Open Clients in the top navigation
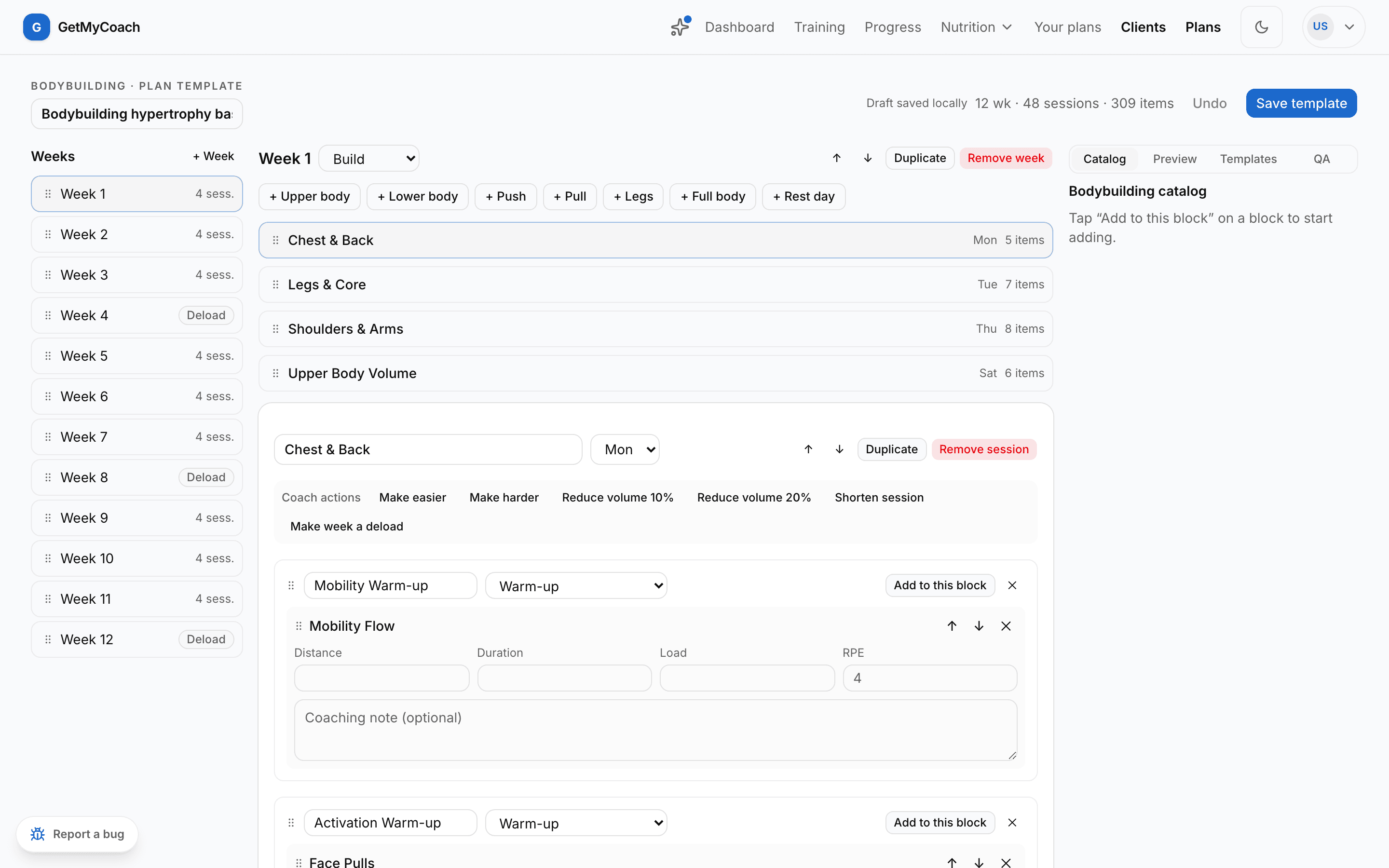The width and height of the screenshot is (1389, 868). pos(1143,27)
